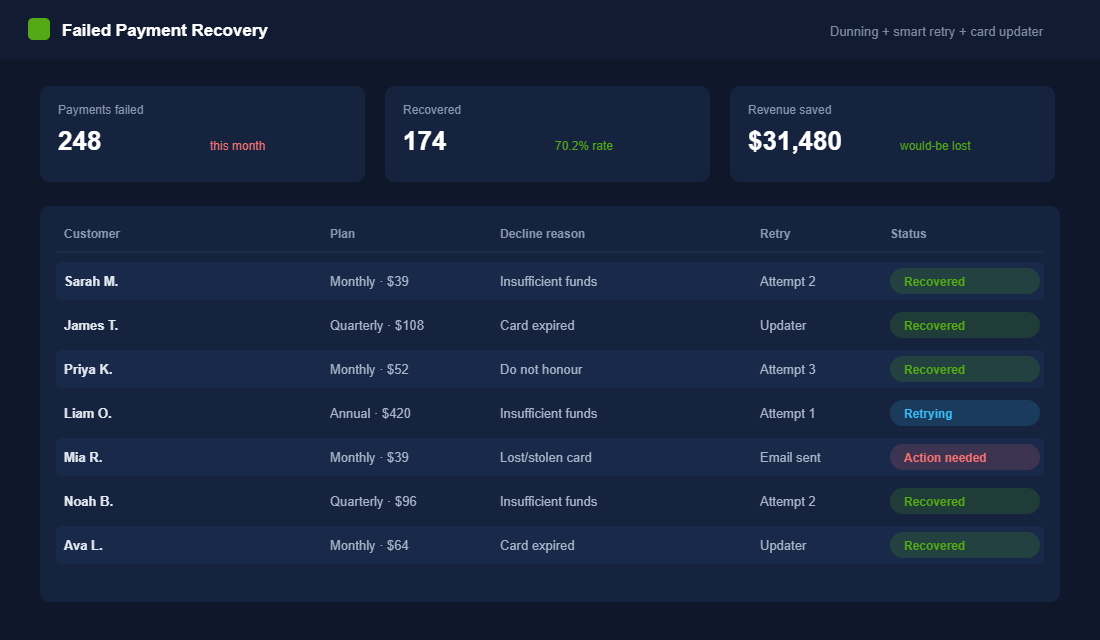This screenshot has width=1100, height=640.
Task: Select the Payments failed value 248
Action: [79, 141]
